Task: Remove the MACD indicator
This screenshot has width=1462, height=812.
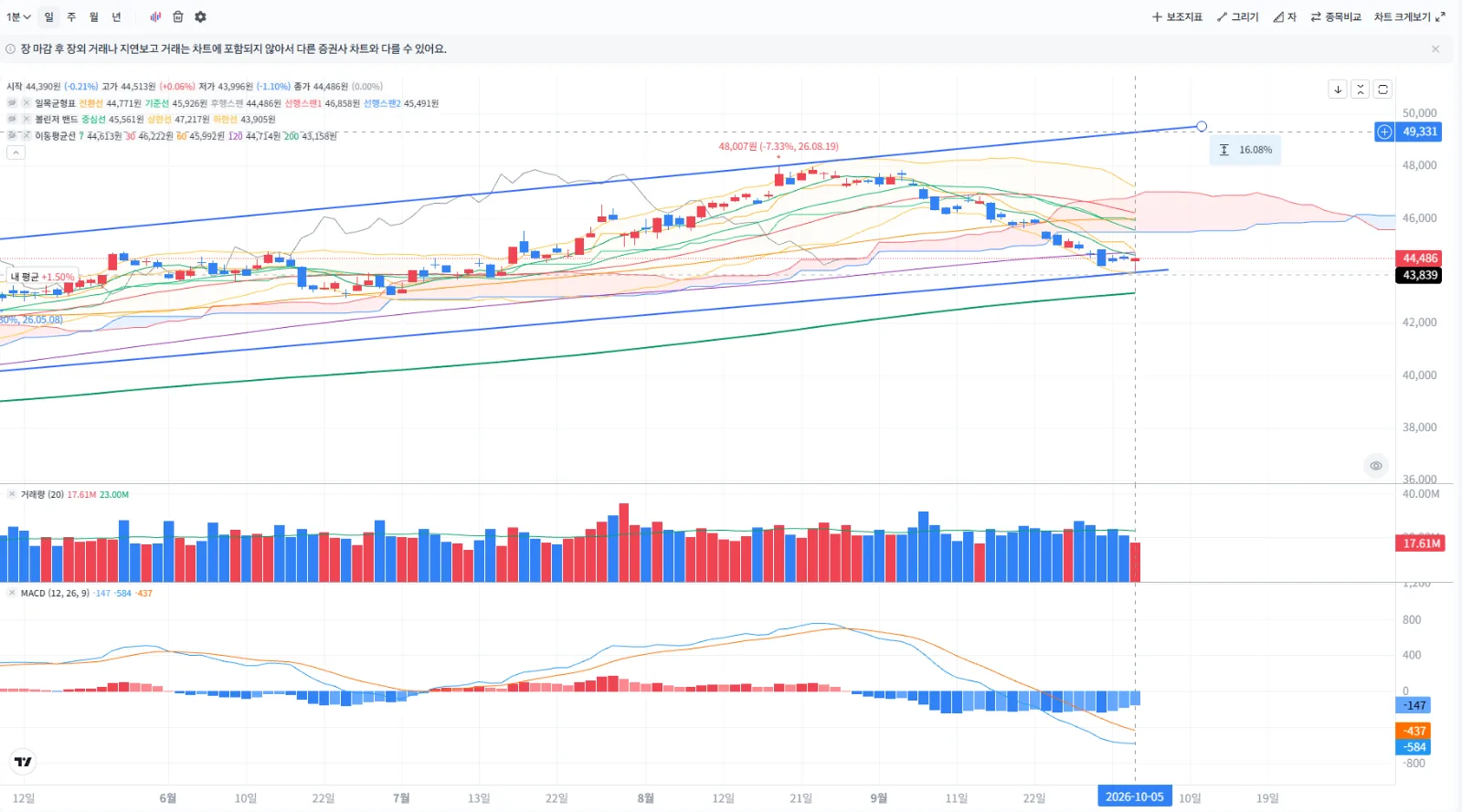Action: coord(12,593)
